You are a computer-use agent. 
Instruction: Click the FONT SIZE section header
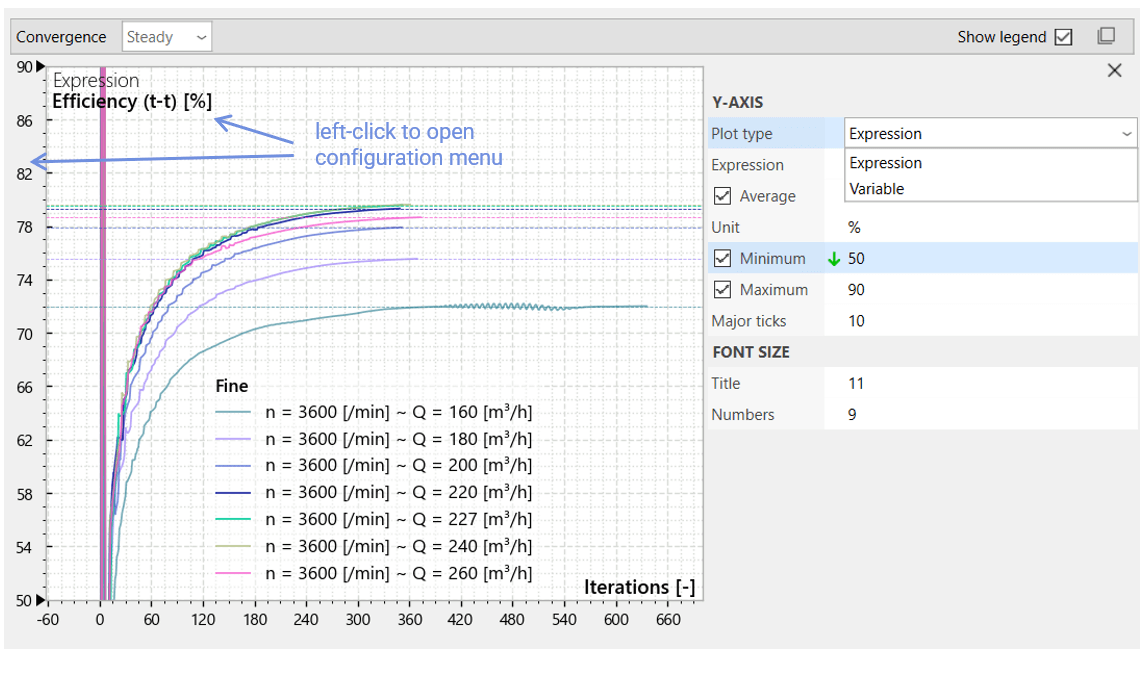click(751, 352)
